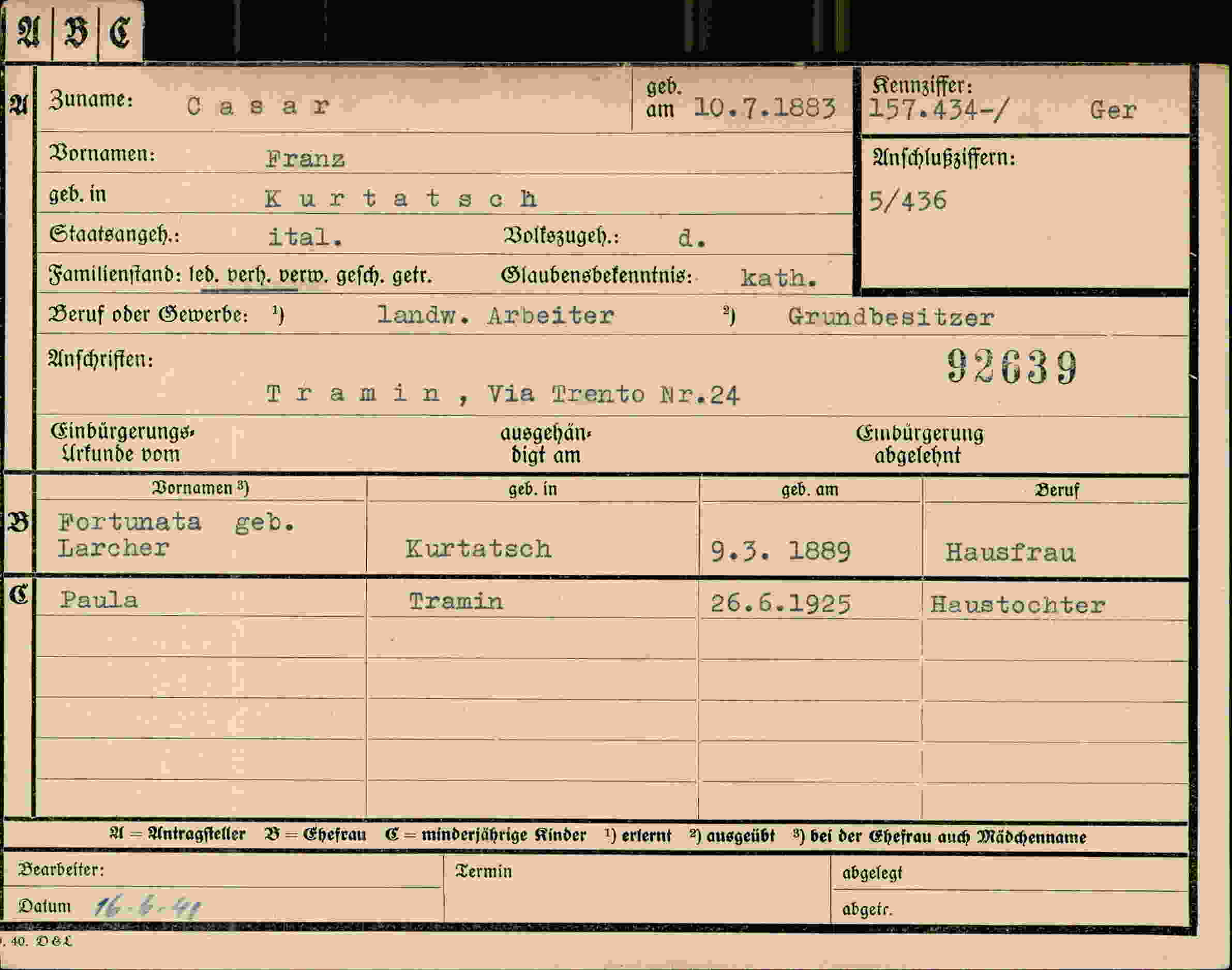This screenshot has height=970, width=1232.
Task: Click child's birthplace 'Tramin' in section C
Action: coord(456,601)
